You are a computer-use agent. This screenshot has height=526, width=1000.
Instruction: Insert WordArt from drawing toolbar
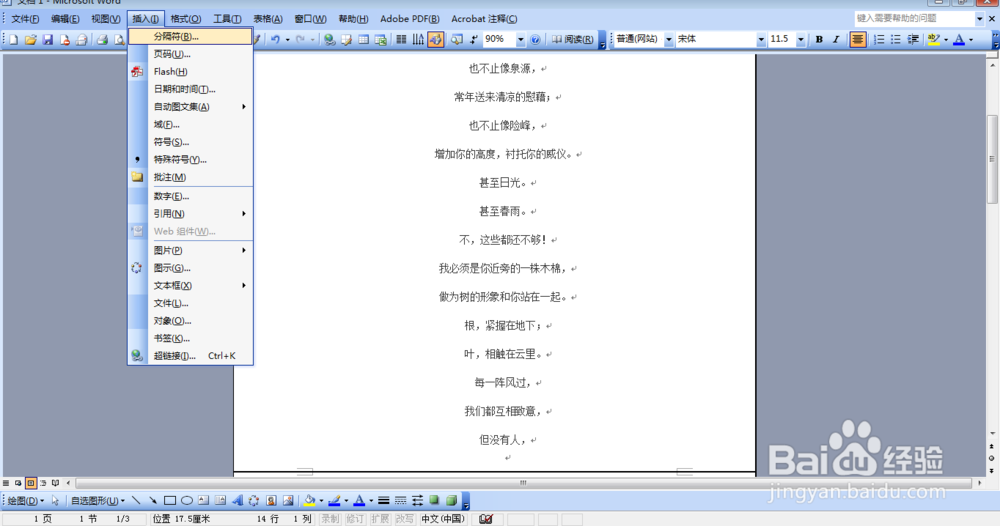point(237,500)
